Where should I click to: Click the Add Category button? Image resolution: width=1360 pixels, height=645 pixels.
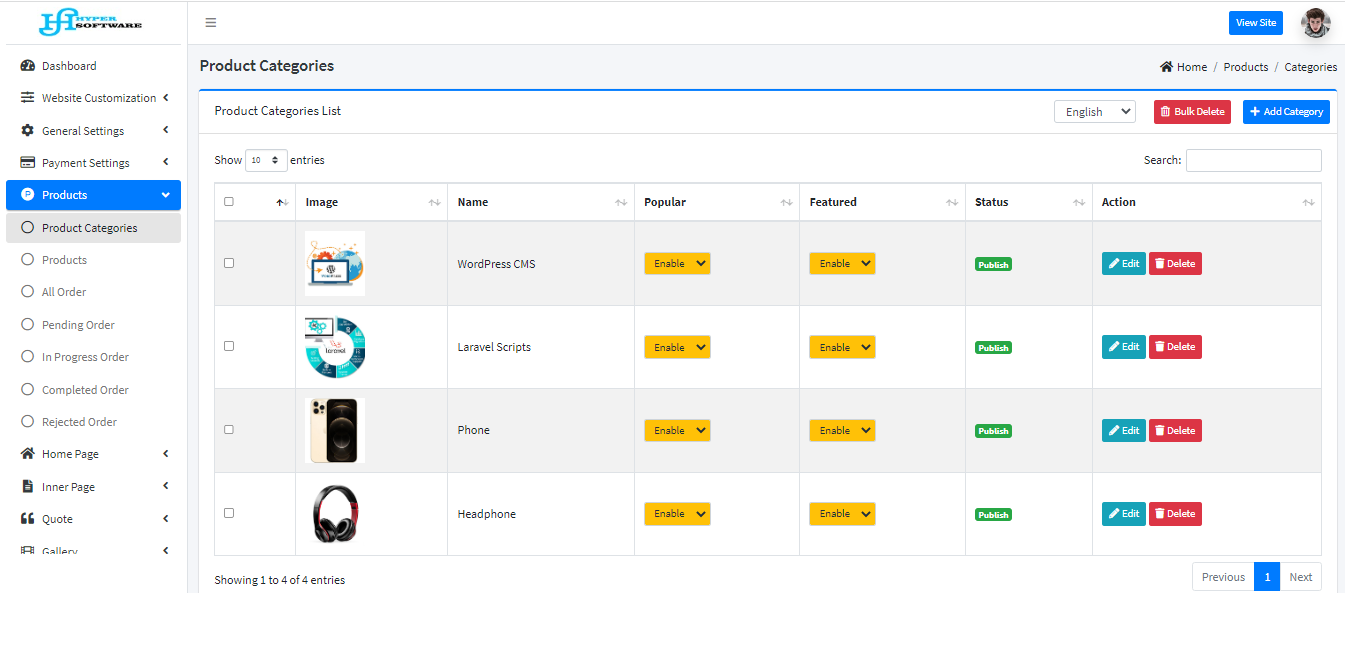[1285, 112]
